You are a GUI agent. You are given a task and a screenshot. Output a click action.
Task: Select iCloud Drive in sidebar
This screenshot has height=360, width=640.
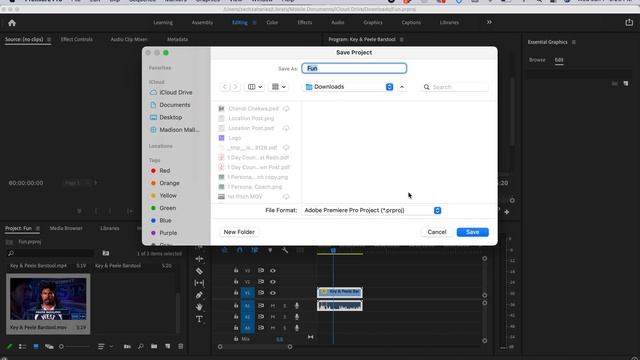(176, 92)
